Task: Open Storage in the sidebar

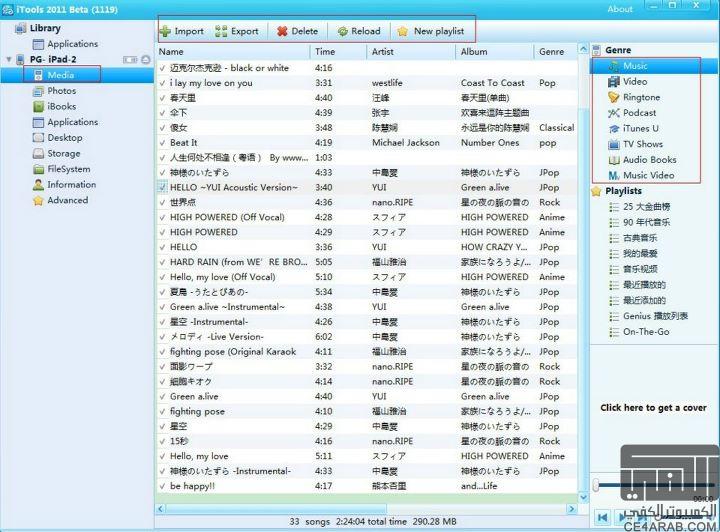Action: click(x=57, y=153)
